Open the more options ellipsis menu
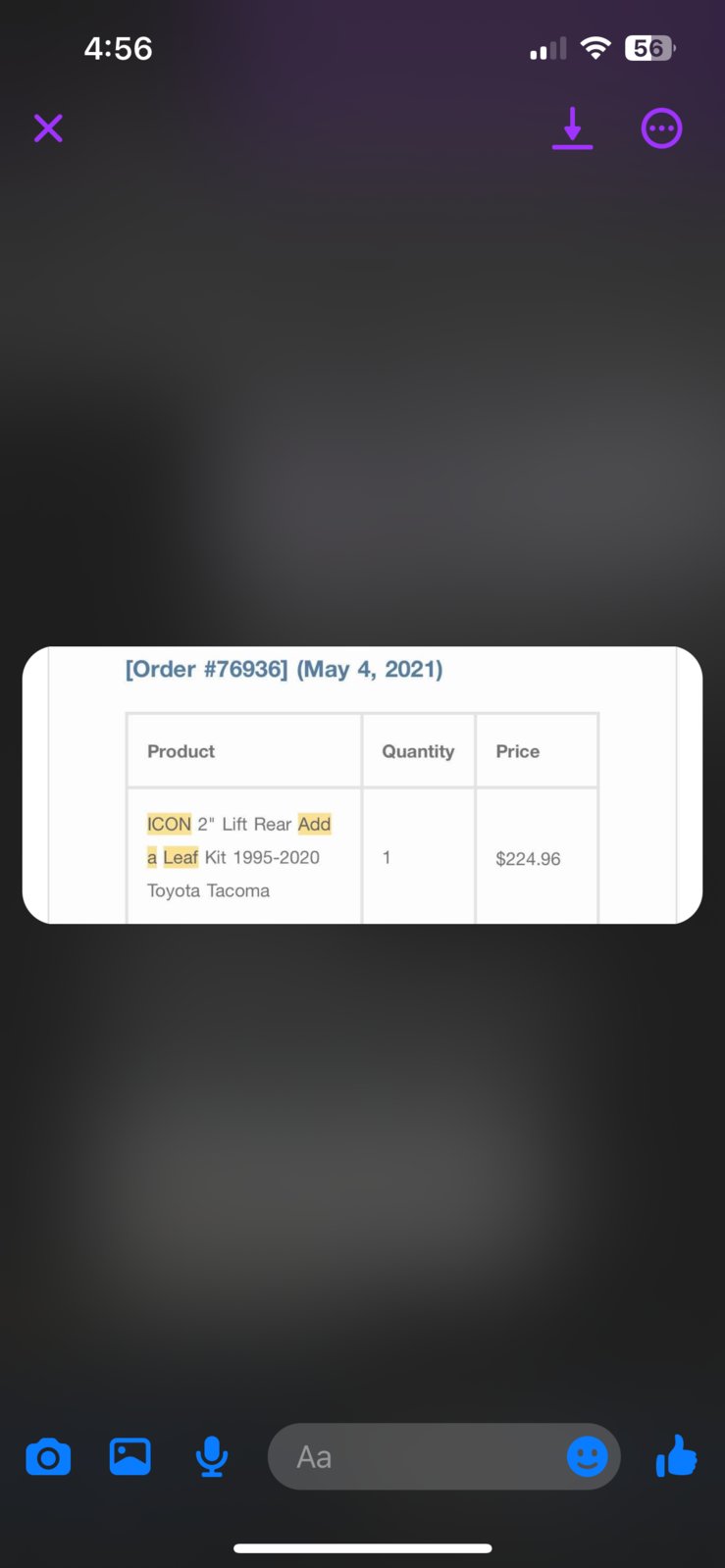This screenshot has width=725, height=1568. point(661,128)
